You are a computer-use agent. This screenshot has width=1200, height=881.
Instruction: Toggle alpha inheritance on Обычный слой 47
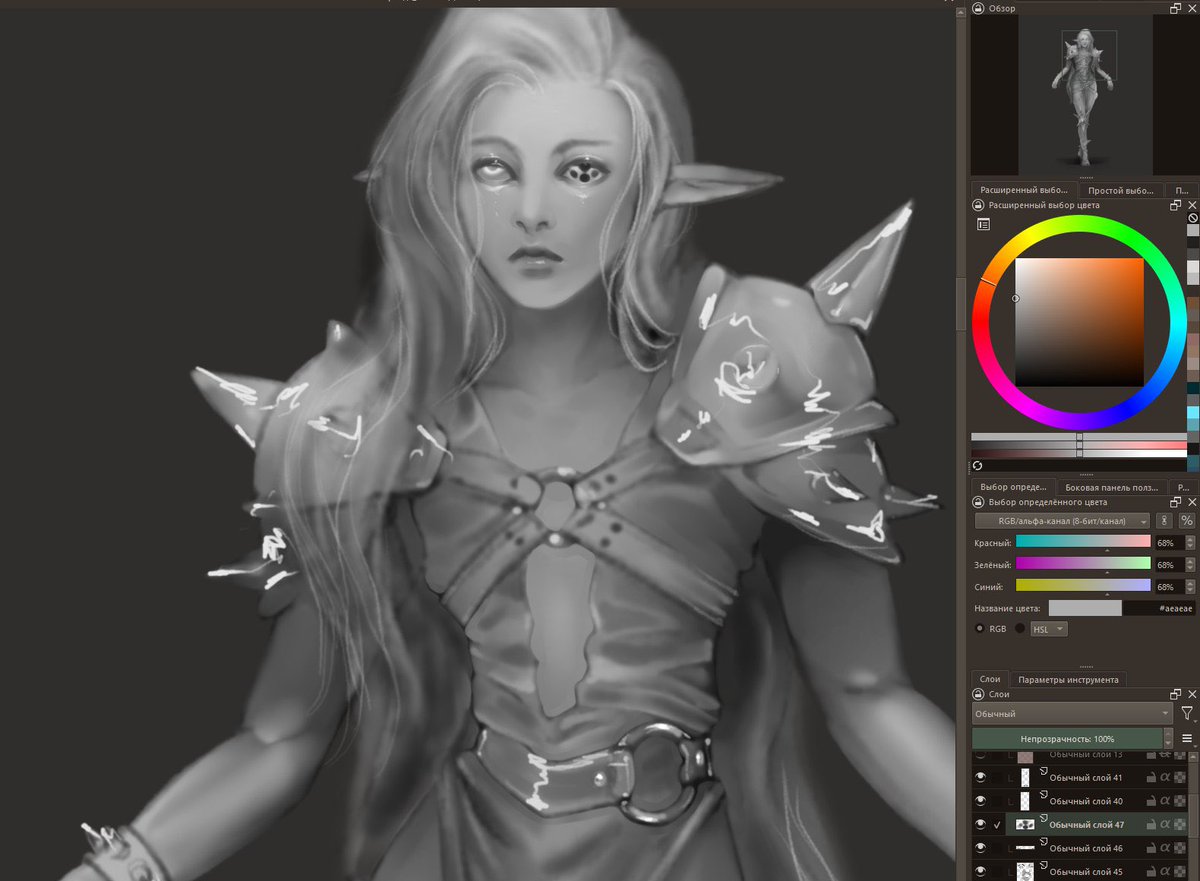tap(1166, 825)
